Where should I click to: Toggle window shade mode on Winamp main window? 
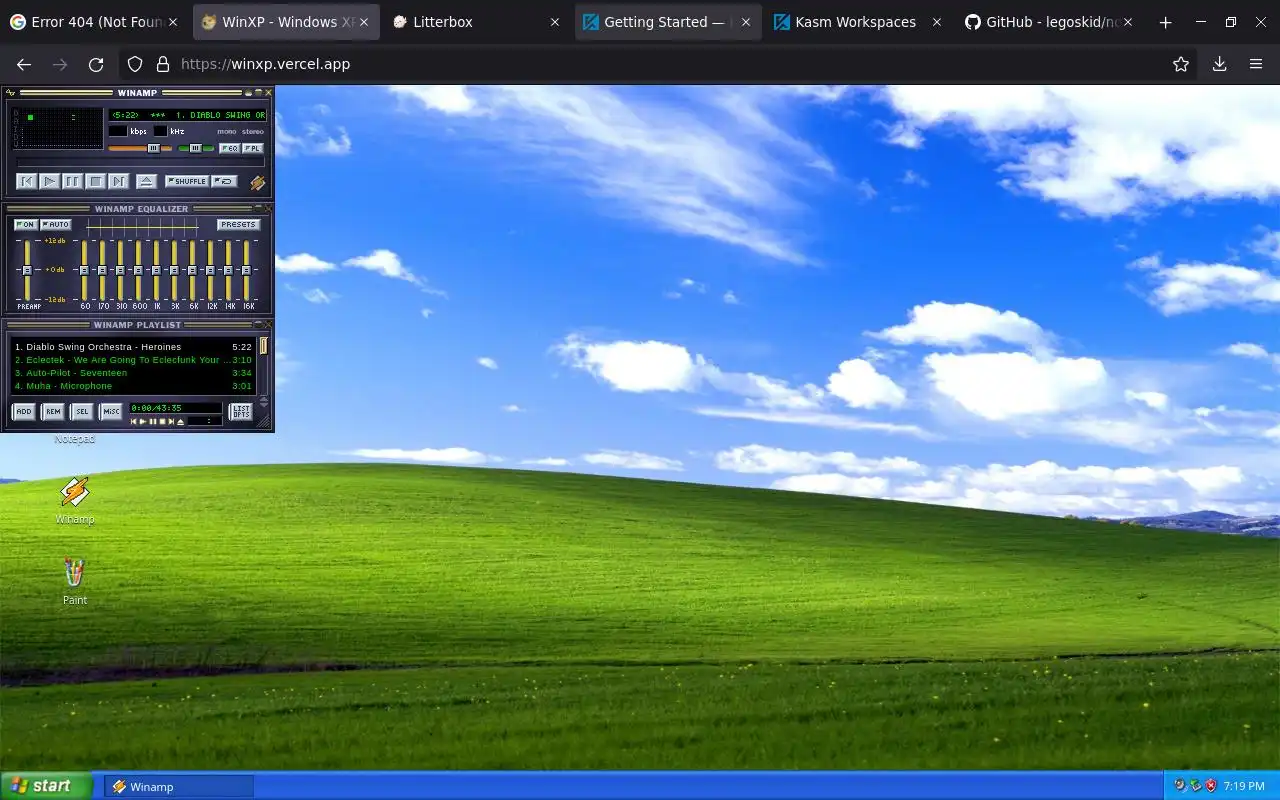coord(259,92)
